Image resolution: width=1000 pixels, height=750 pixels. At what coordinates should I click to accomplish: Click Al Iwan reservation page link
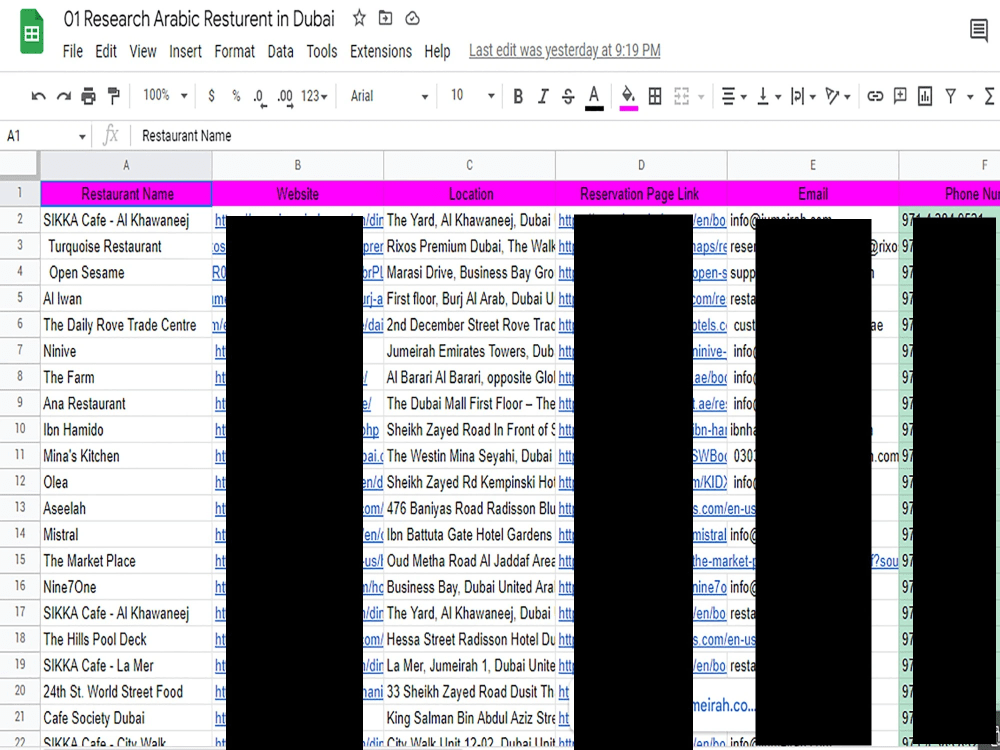[642, 298]
